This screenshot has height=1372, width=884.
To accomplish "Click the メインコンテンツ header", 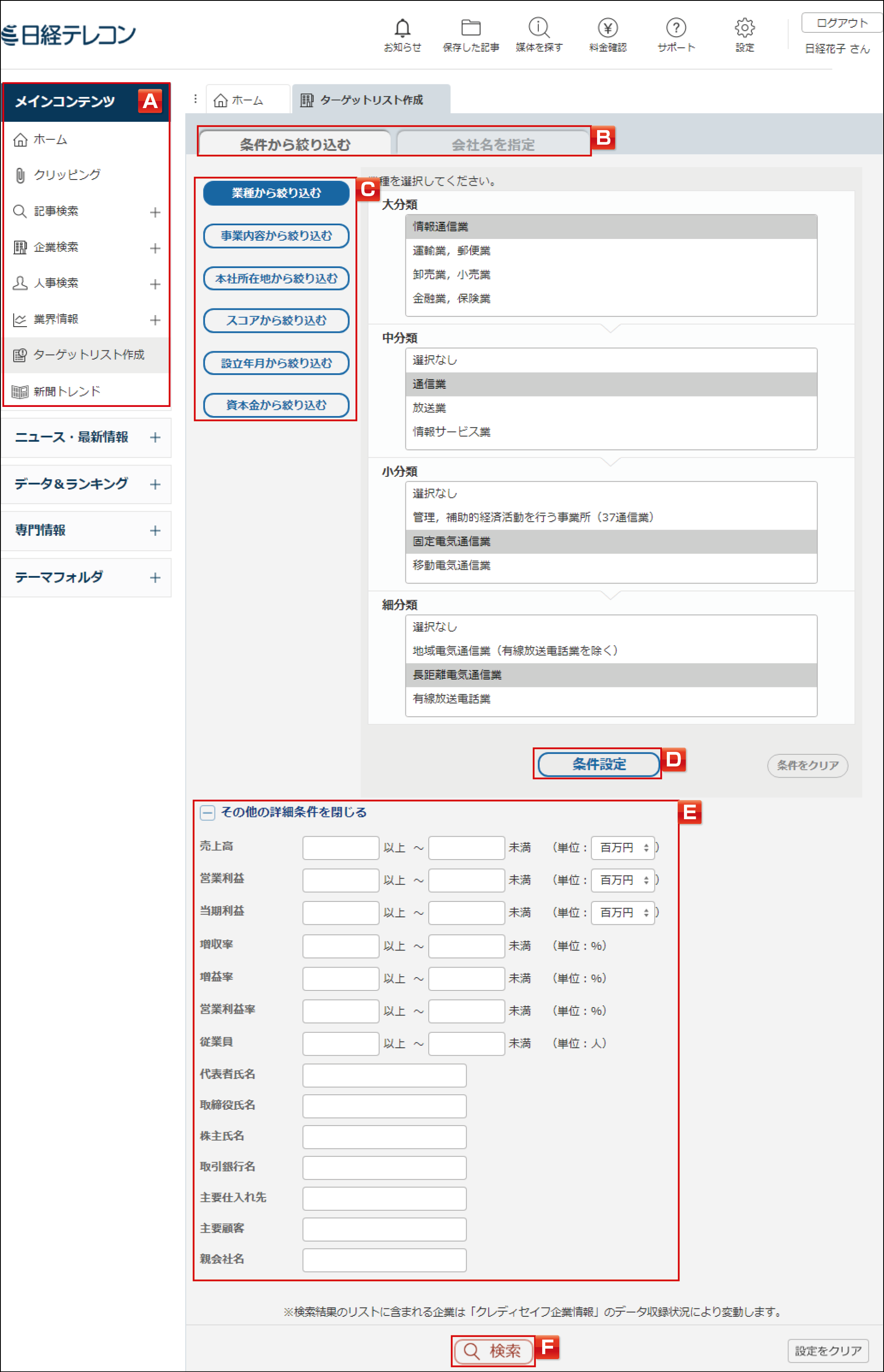I will coord(86,101).
